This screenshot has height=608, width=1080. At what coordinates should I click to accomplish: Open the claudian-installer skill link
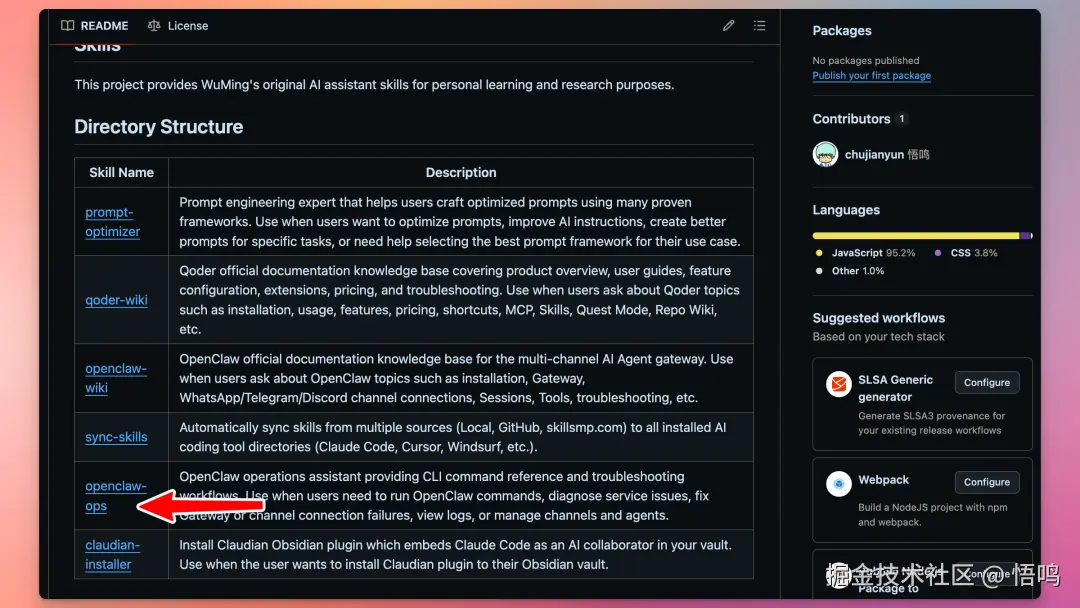click(x=112, y=554)
